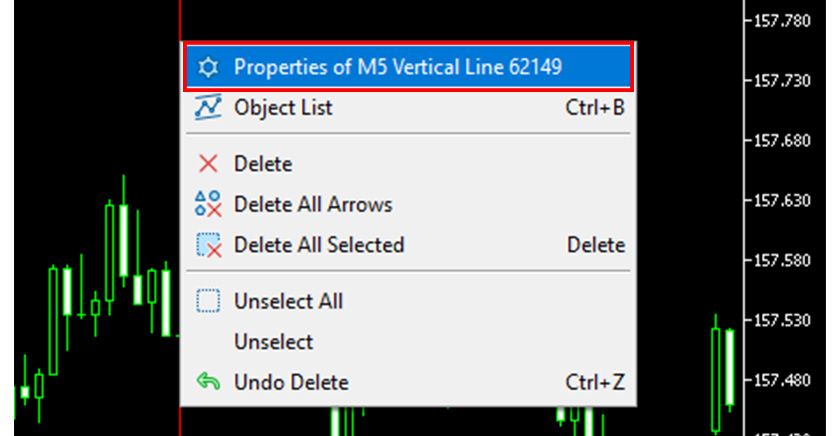The width and height of the screenshot is (840, 436).
Task: Click the Object List chart icon
Action: point(208,107)
